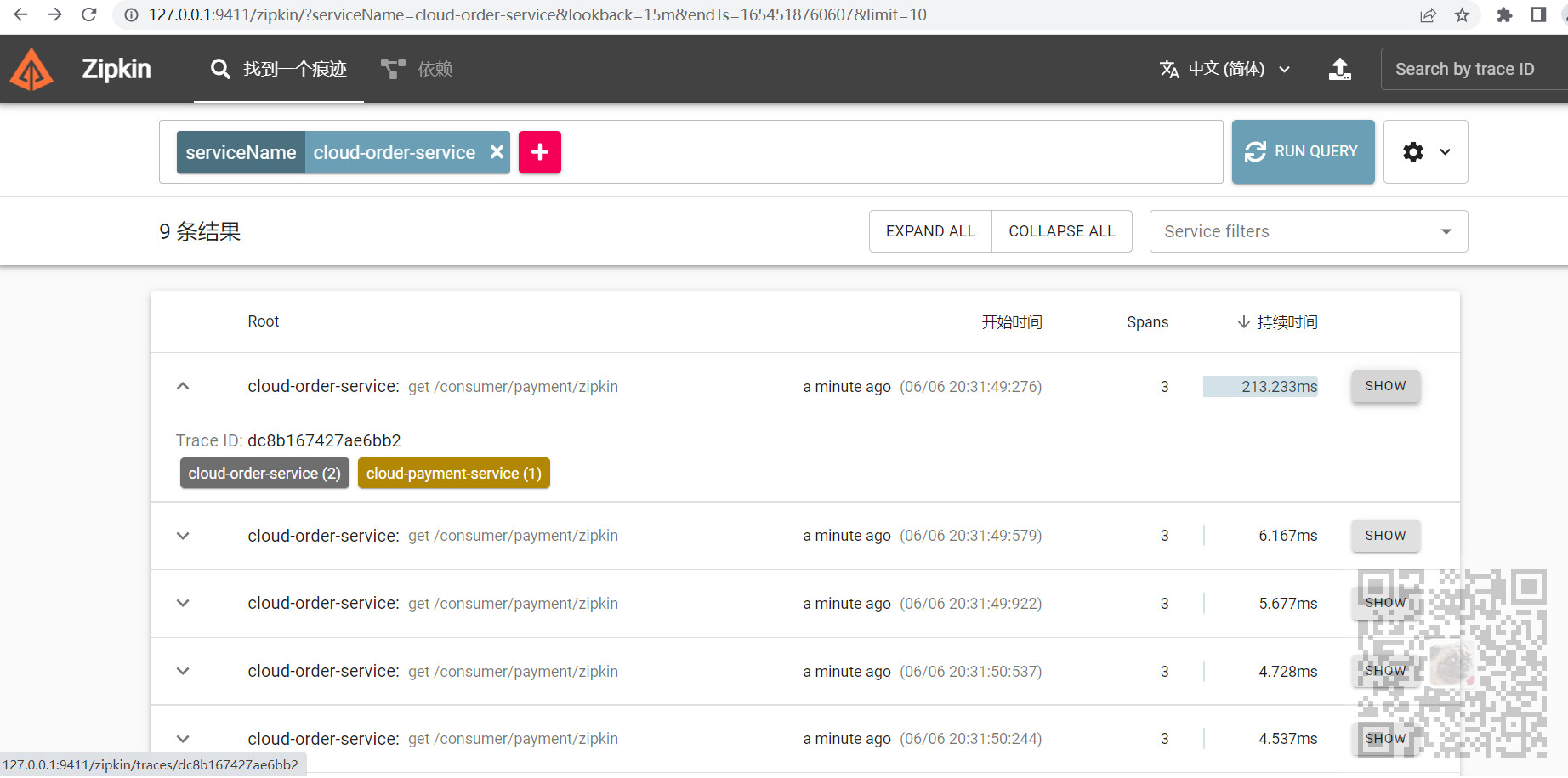Screen dimensions: 1568x778
Task: Open language selector 中文 (简体)
Action: coord(1225,69)
